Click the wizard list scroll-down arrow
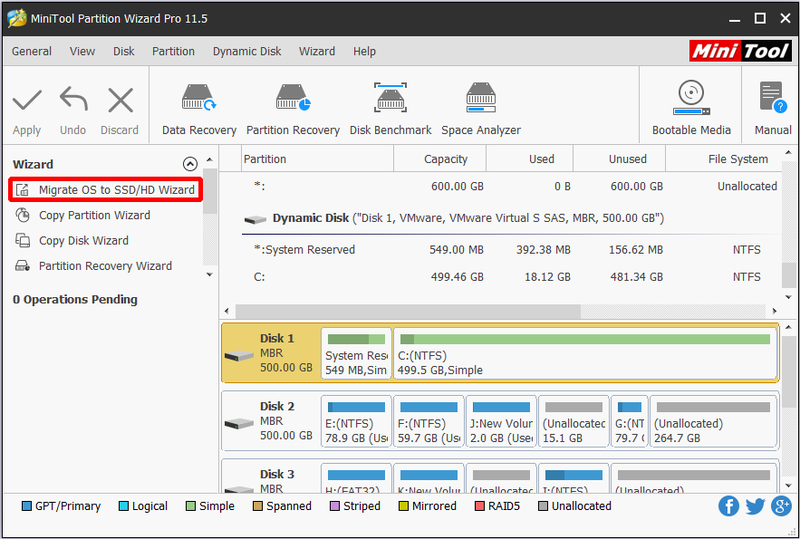 (209, 275)
